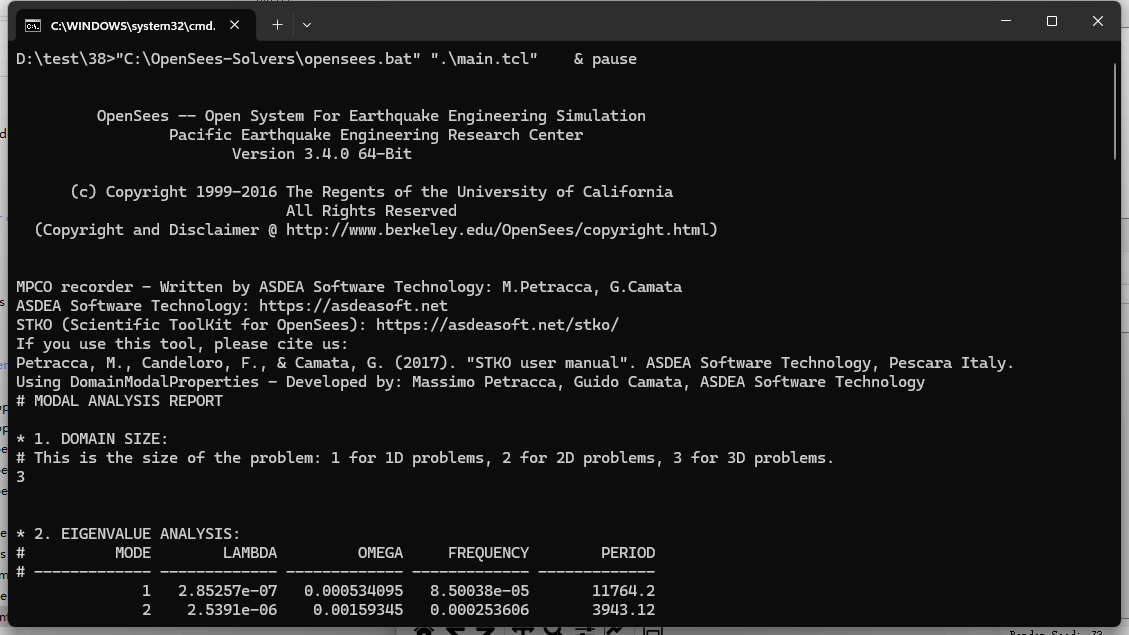Click the OMEGA column header
Screen dimensions: 1129x635
[380, 553]
